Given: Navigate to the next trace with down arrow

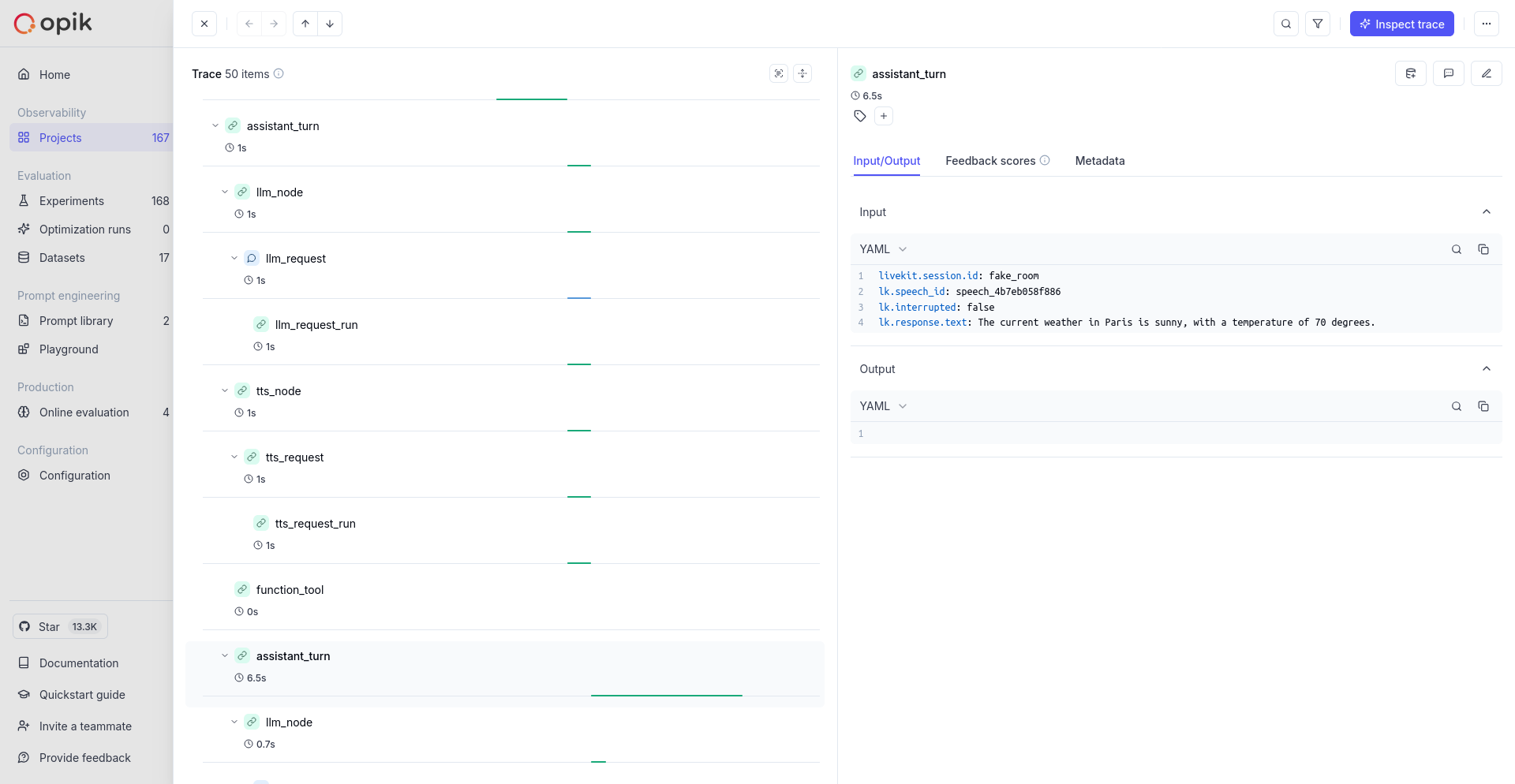Looking at the screenshot, I should pyautogui.click(x=330, y=24).
